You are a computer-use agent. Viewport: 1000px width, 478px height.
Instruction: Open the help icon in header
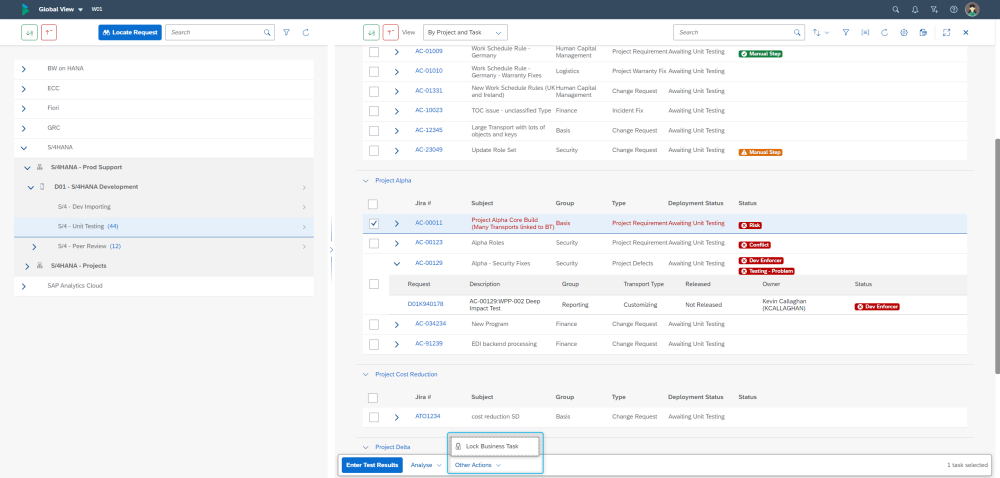953,9
